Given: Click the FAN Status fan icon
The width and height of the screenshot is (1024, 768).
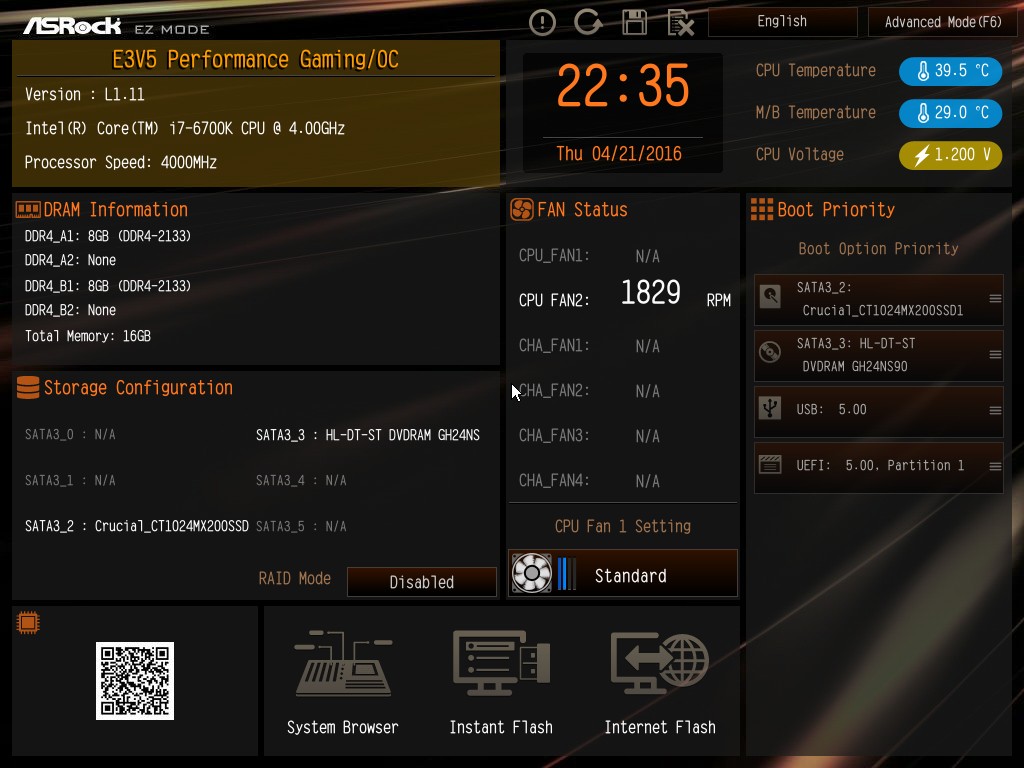Looking at the screenshot, I should point(522,210).
